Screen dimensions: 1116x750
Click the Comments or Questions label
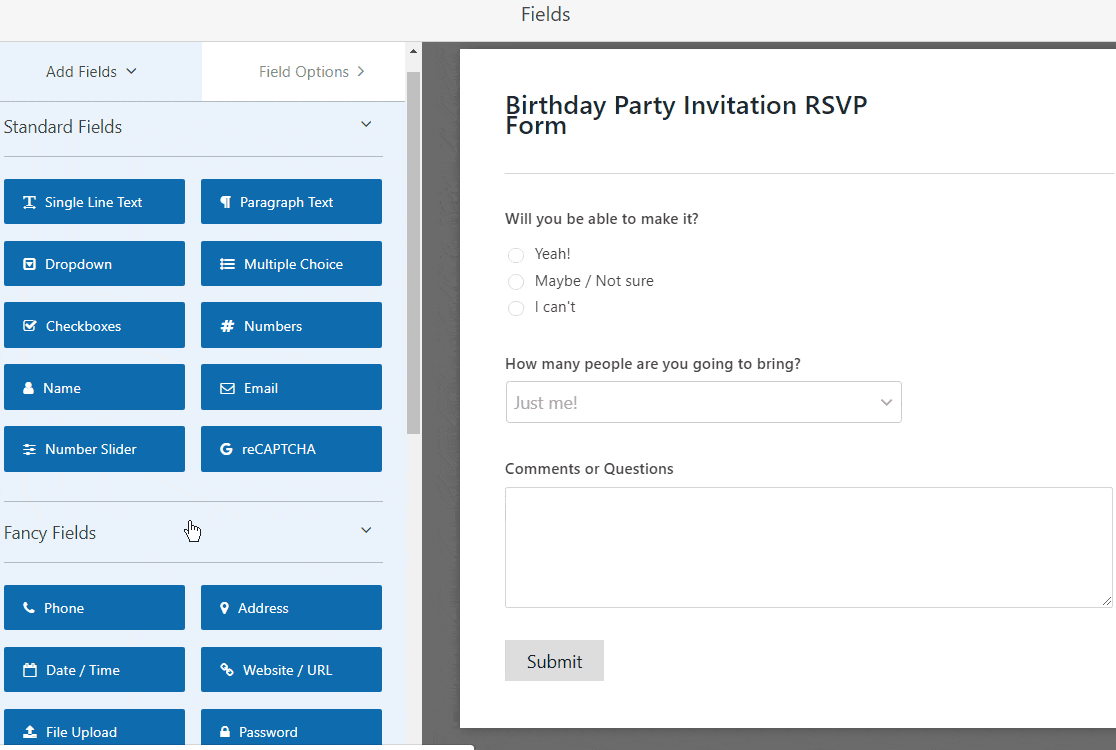(589, 469)
